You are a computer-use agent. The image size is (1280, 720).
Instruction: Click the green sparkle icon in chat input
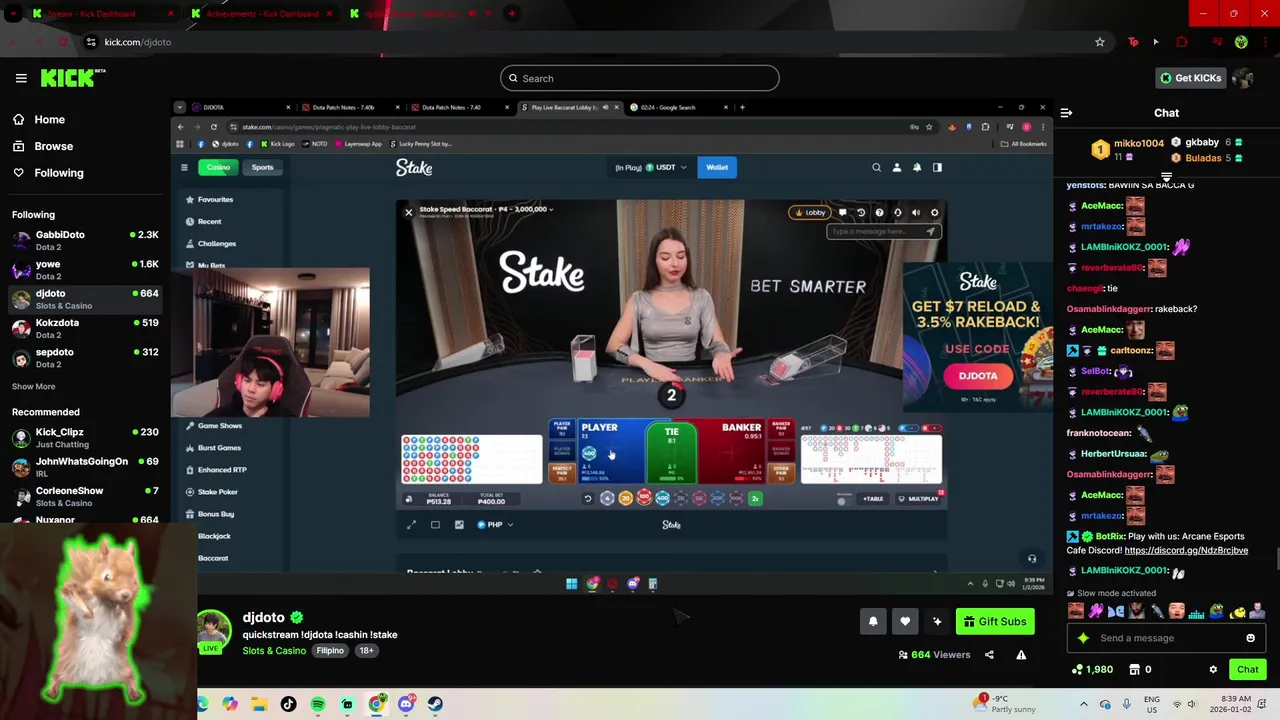pos(1083,638)
